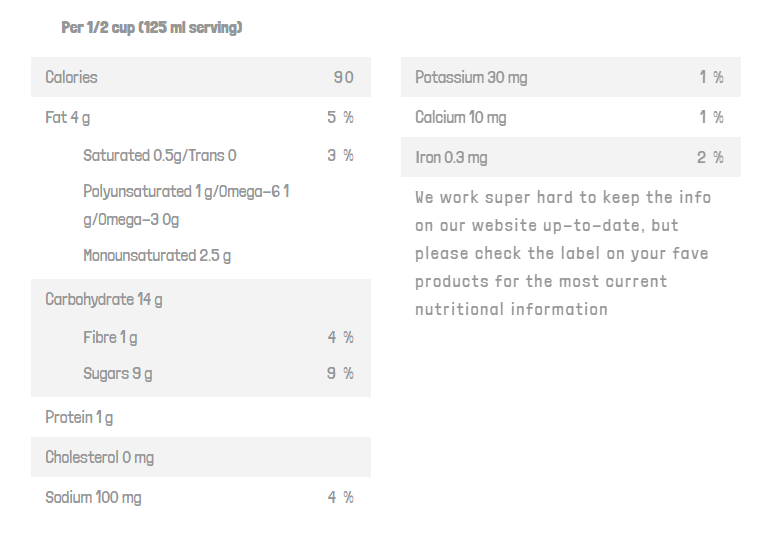Screen dimensions: 771x537
Task: Click the "Potassium 30 mg" label
Action: pos(471,77)
